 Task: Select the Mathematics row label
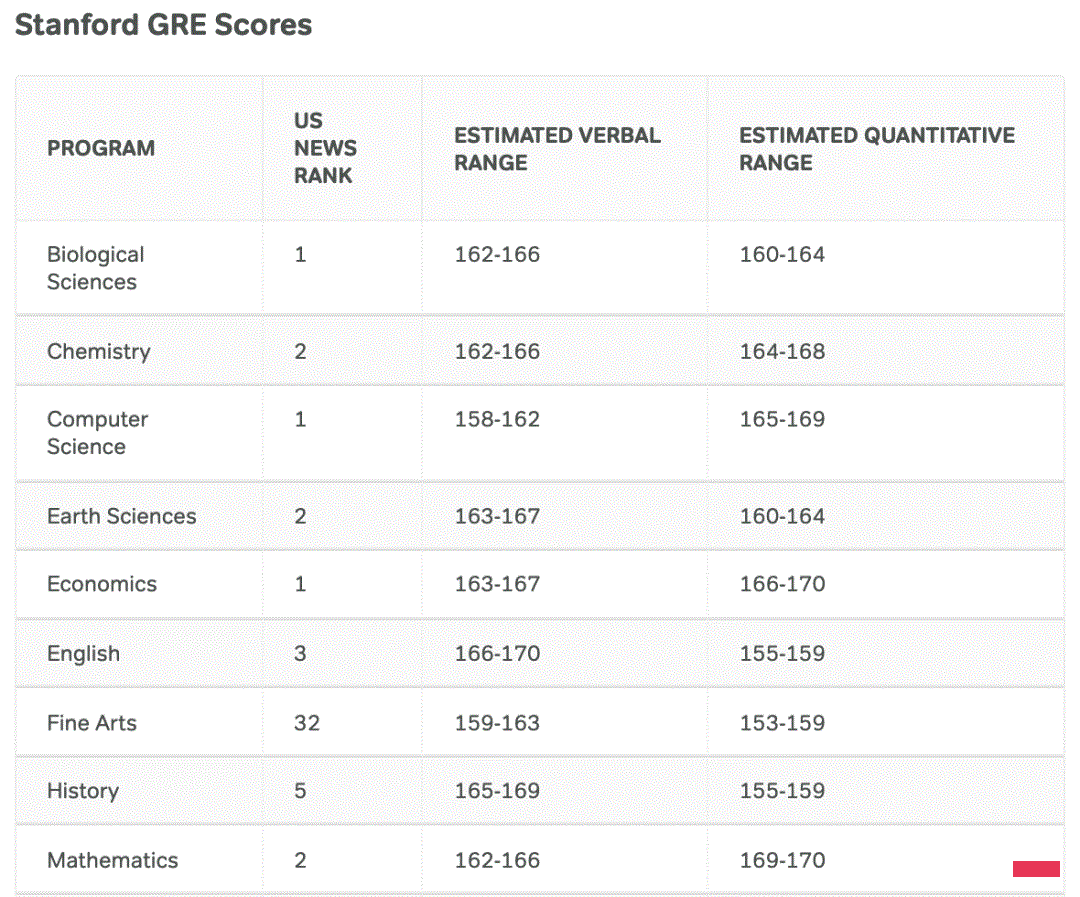click(112, 860)
